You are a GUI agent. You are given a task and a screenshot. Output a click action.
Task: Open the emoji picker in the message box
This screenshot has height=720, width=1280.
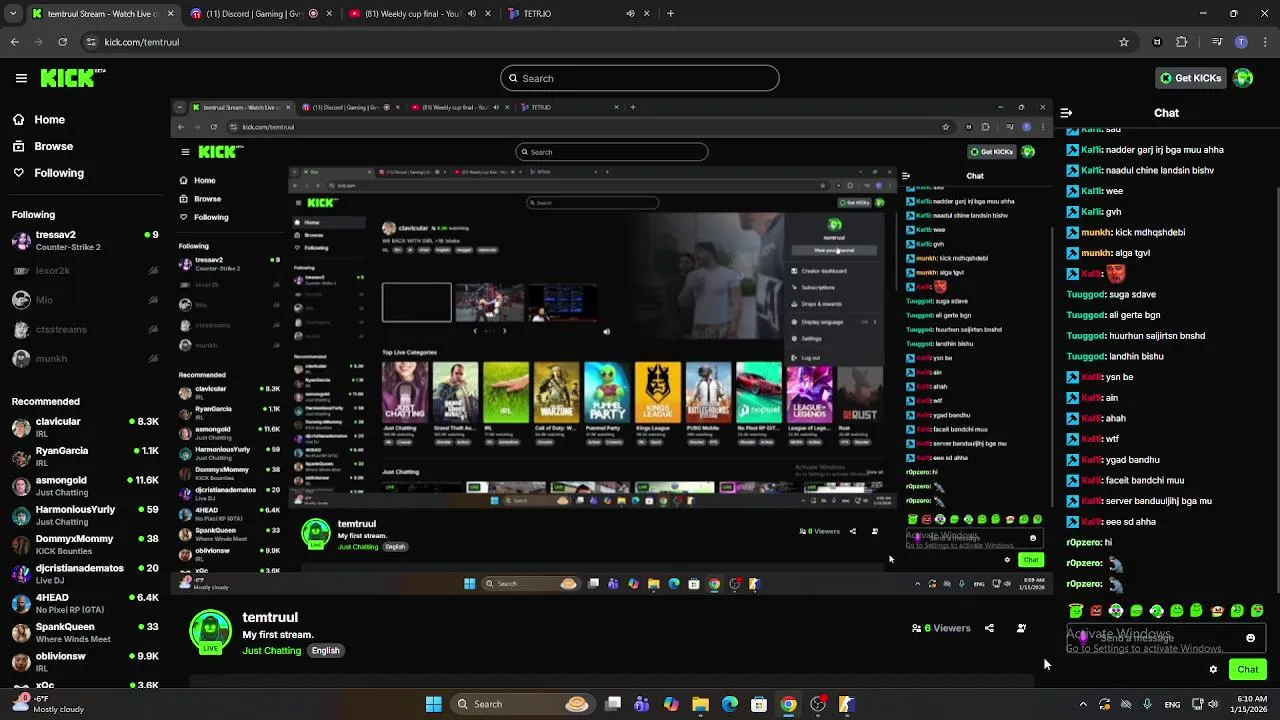(x=1250, y=638)
